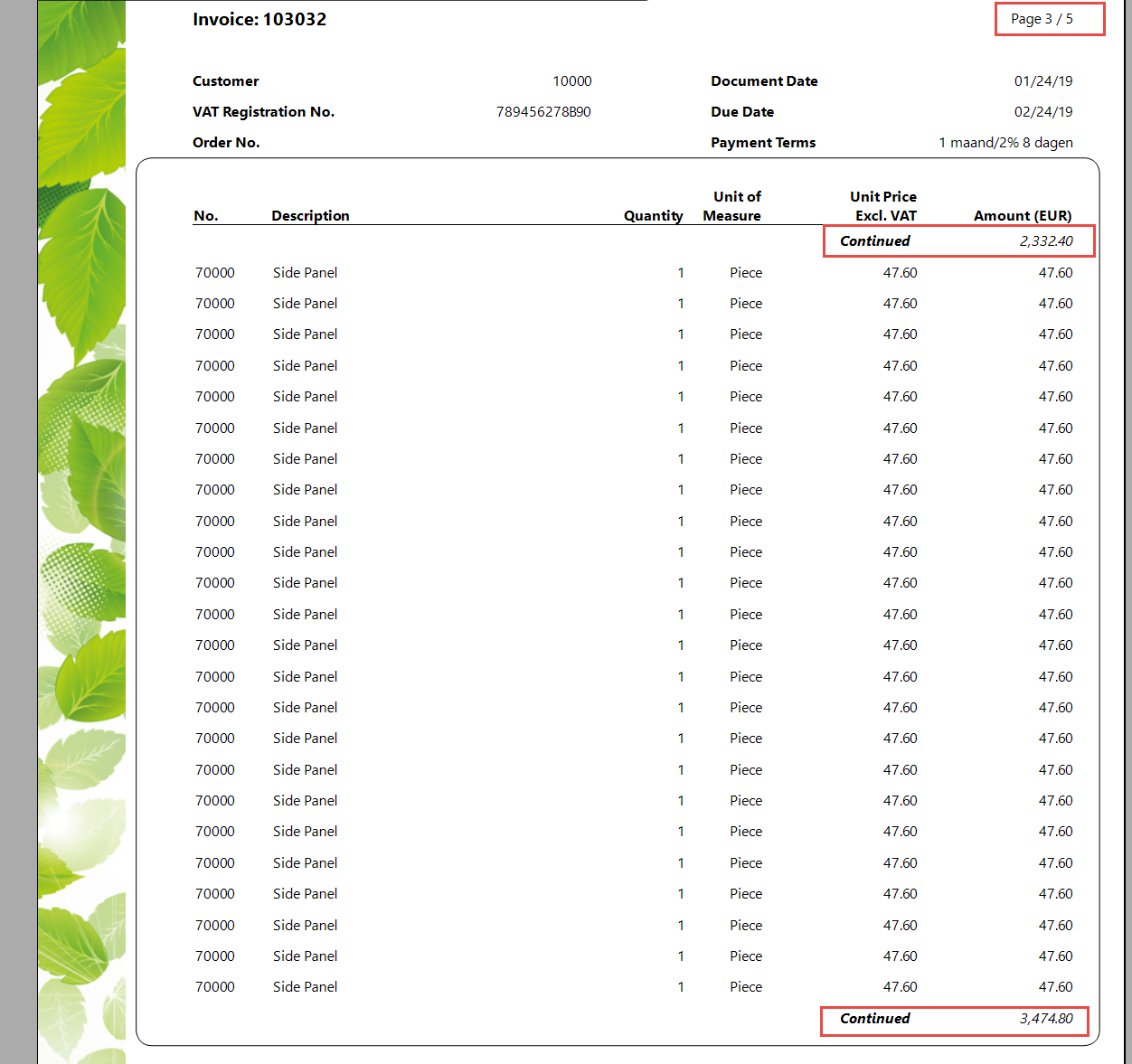Select the Document Date label
Image resolution: width=1132 pixels, height=1064 pixels.
click(764, 81)
